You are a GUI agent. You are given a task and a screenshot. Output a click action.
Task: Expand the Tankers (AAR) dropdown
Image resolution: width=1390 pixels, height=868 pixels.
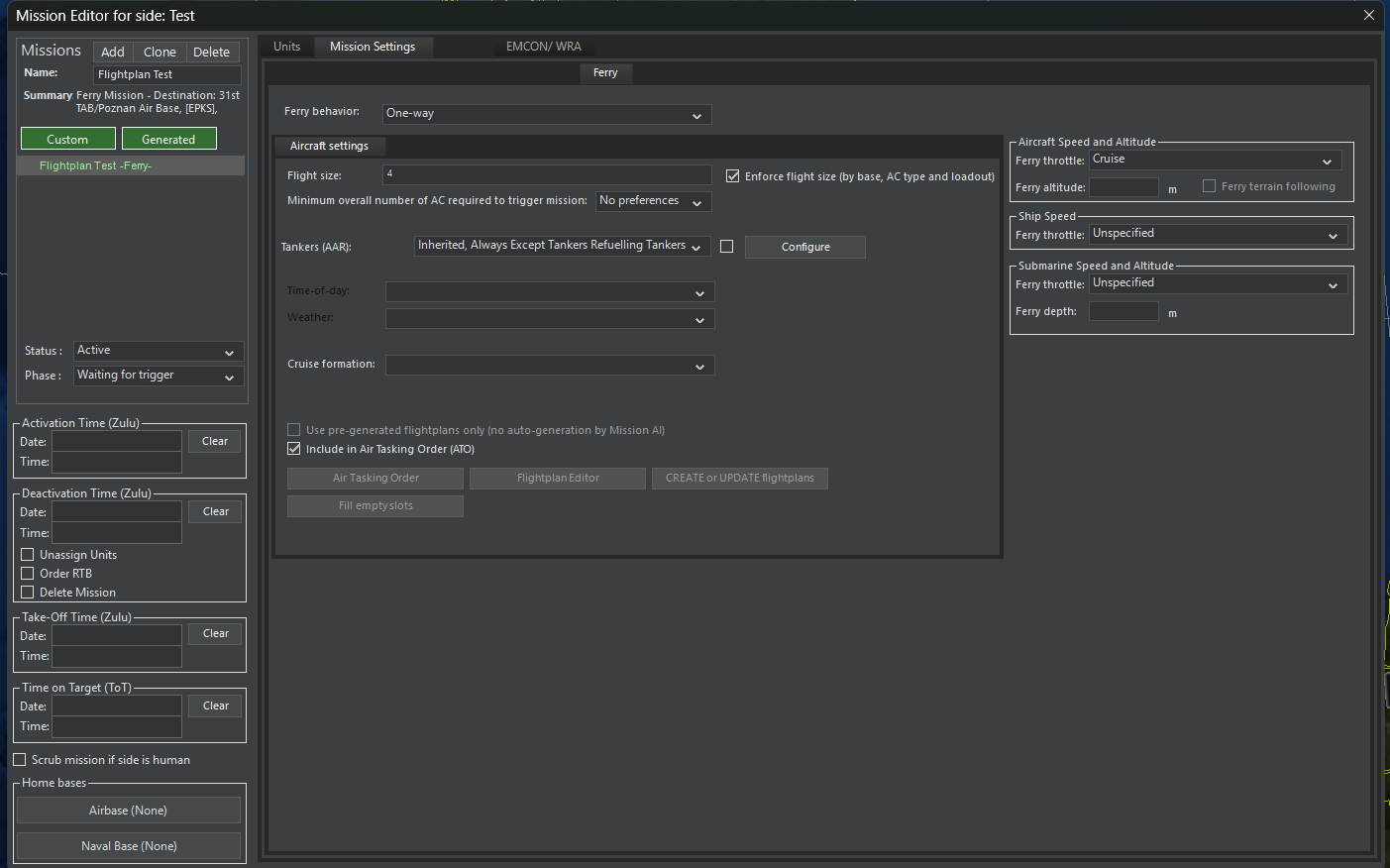562,246
